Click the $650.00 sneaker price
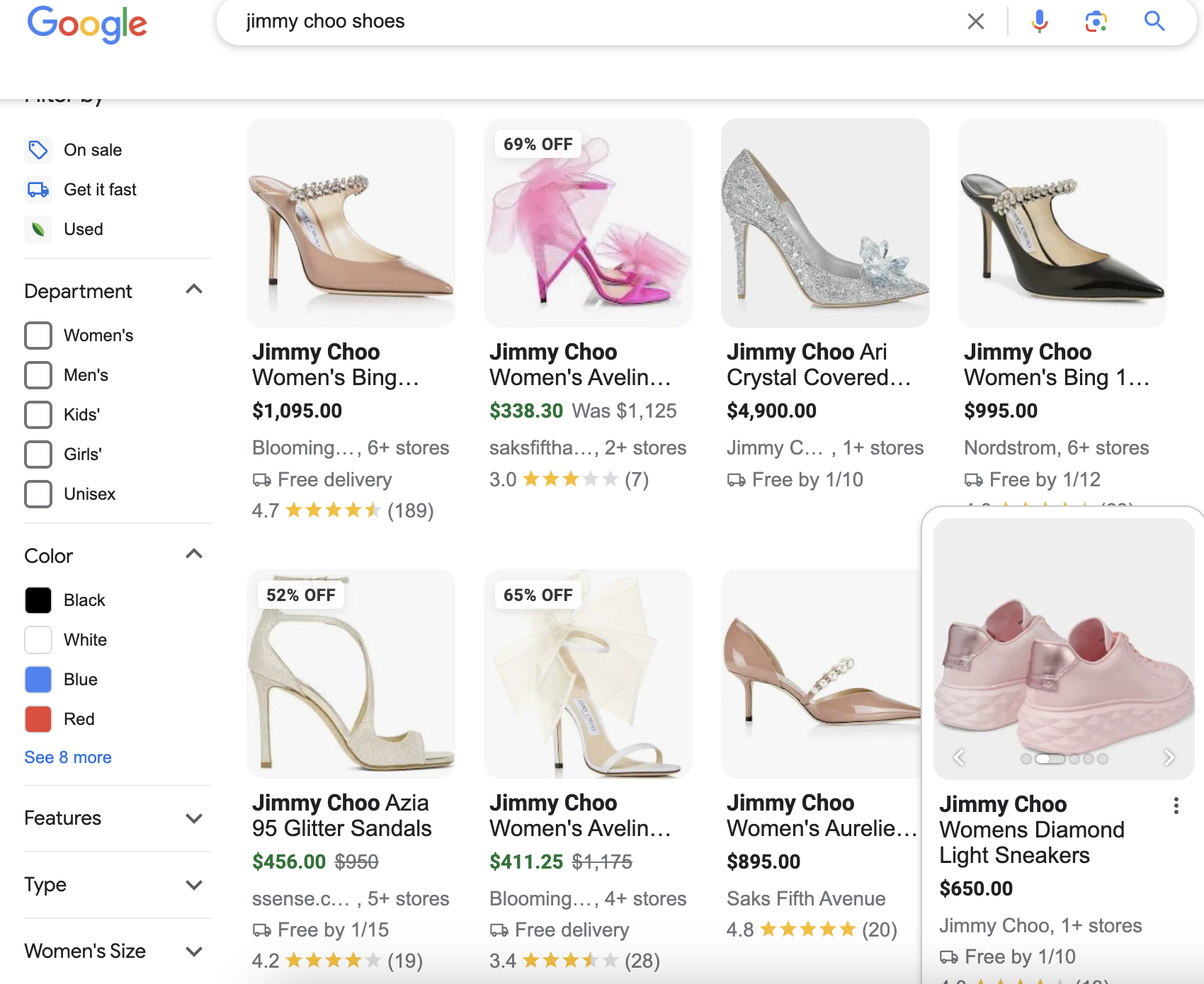The width and height of the screenshot is (1204, 984). [976, 888]
